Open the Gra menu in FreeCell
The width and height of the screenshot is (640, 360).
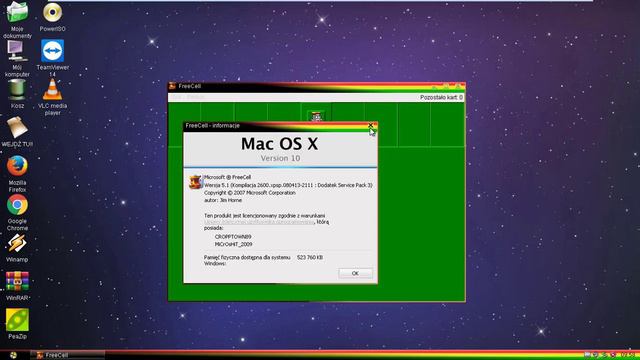tap(176, 97)
